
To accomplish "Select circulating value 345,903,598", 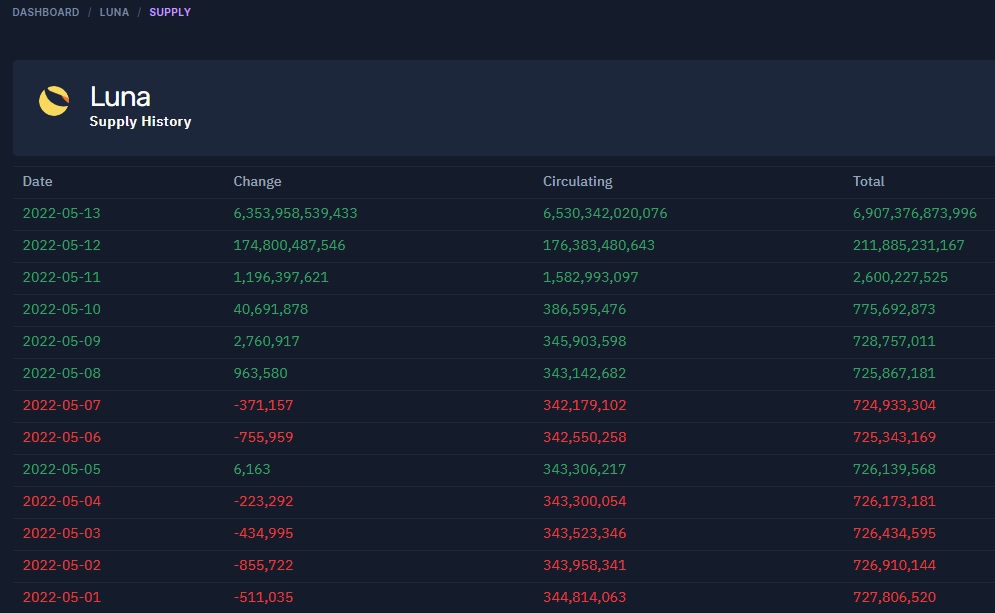I will pyautogui.click(x=584, y=341).
